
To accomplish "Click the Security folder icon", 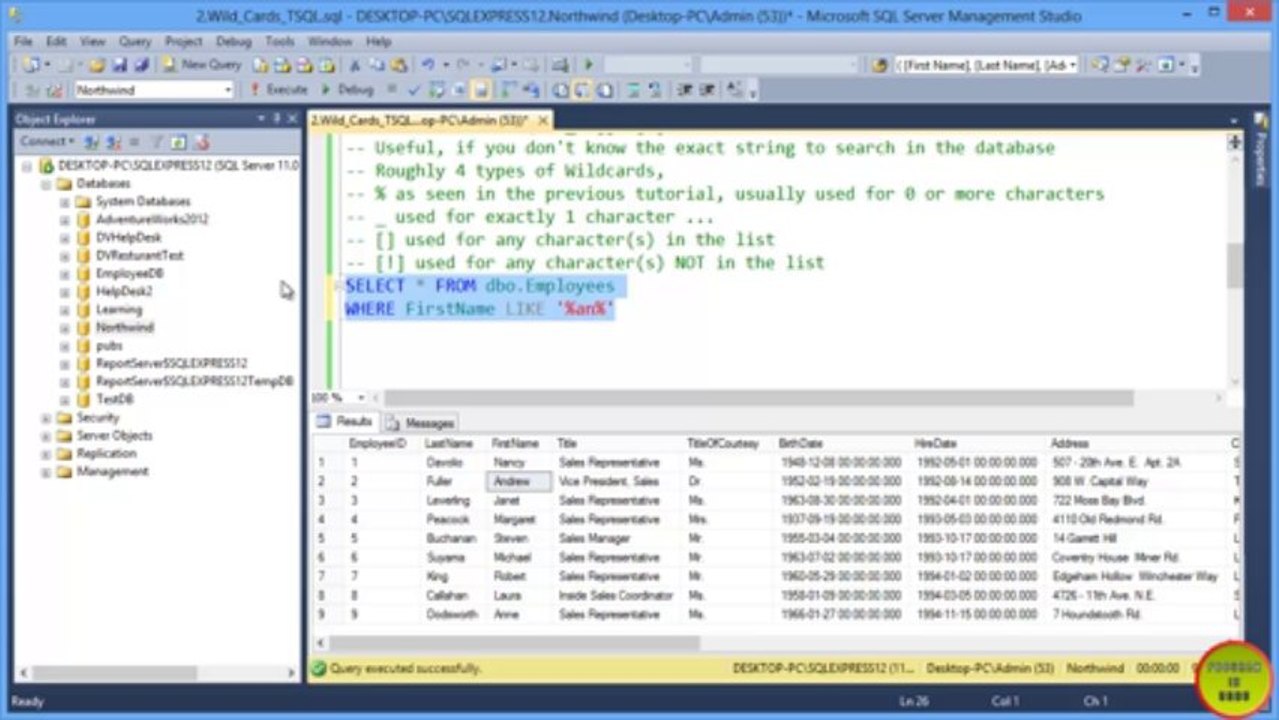I will pyautogui.click(x=65, y=418).
